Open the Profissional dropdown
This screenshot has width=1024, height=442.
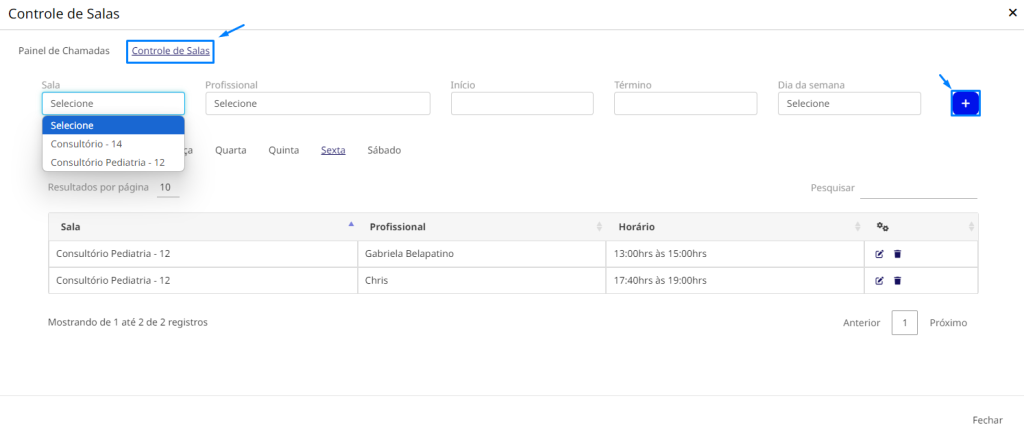[317, 104]
